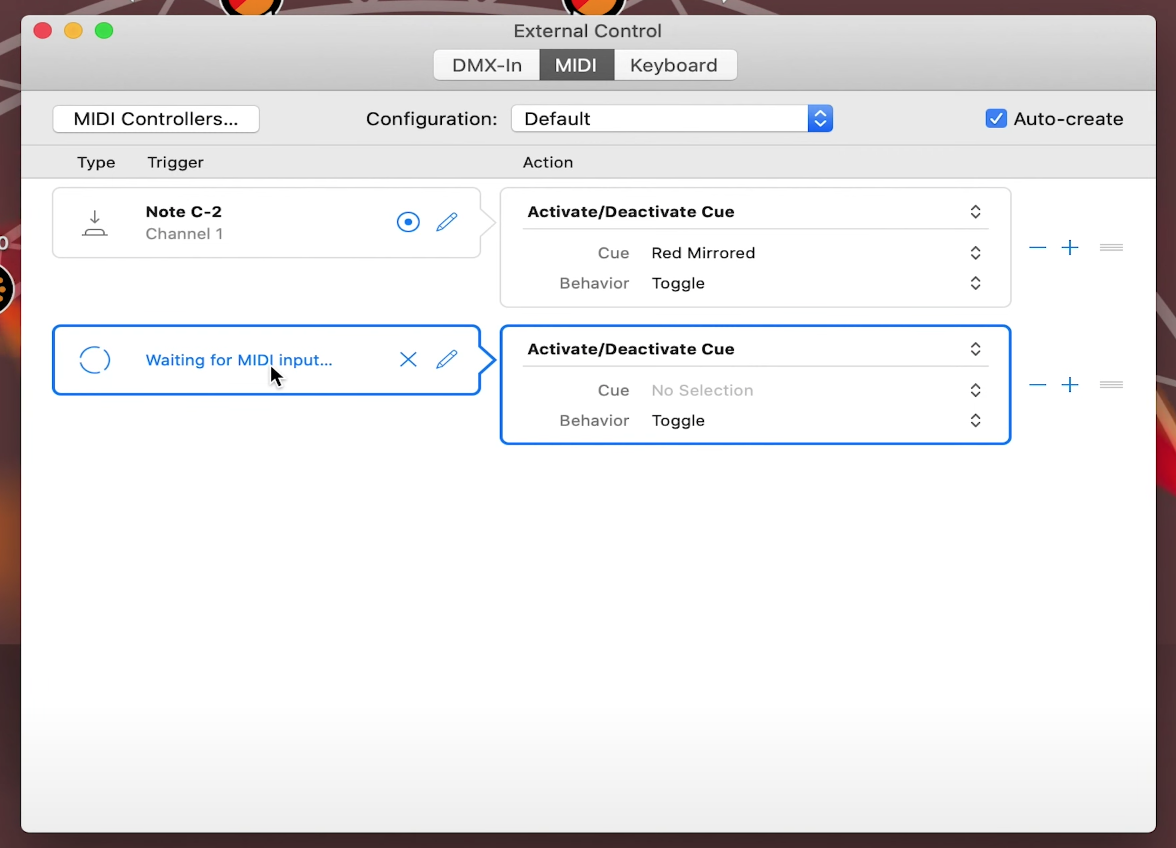The width and height of the screenshot is (1176, 848).
Task: Click reorder handle of second mapping row
Action: 1111,385
